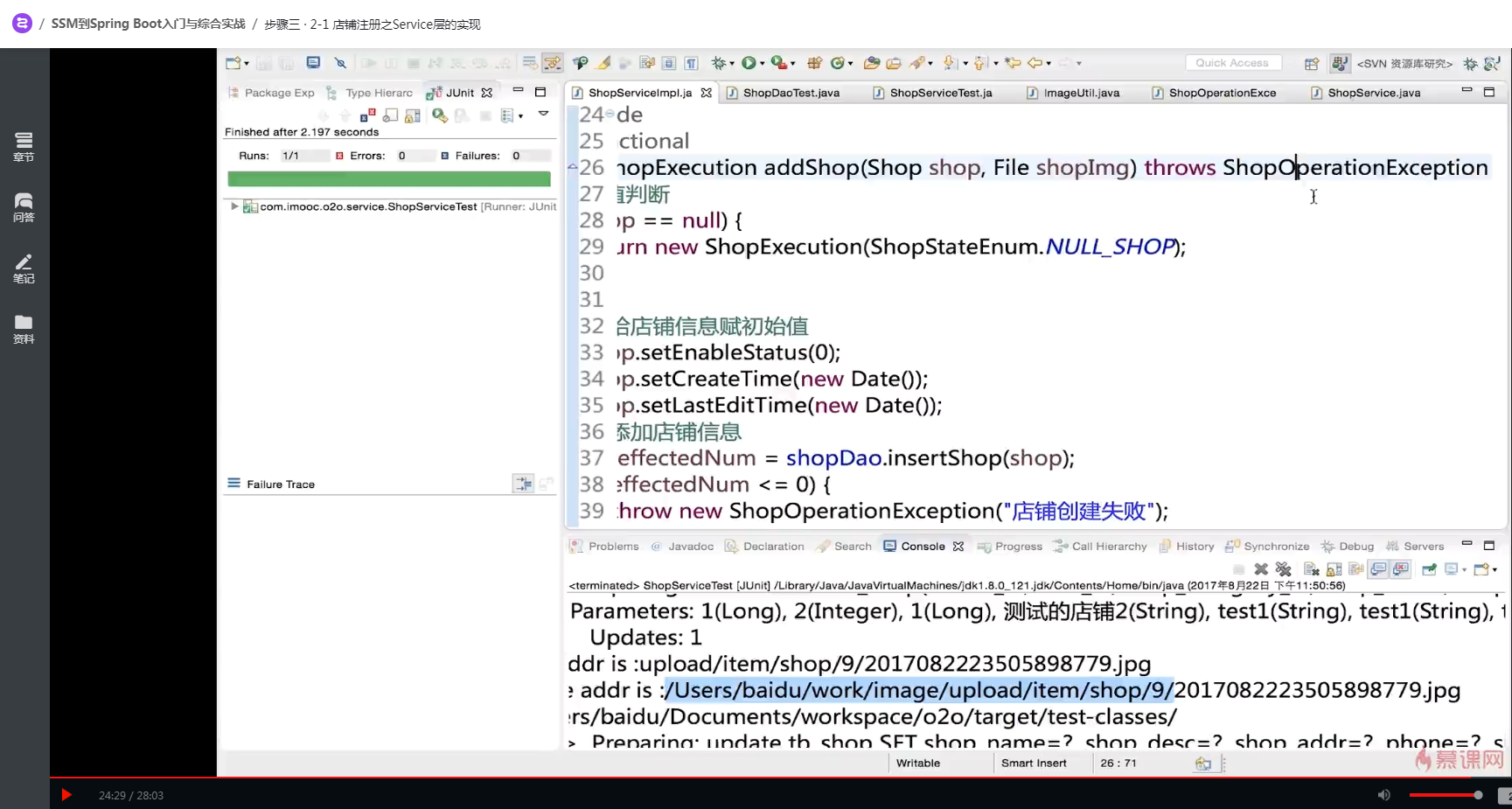
Task: Click SSM到Spring Boot course breadcrumb link
Action: click(x=148, y=24)
